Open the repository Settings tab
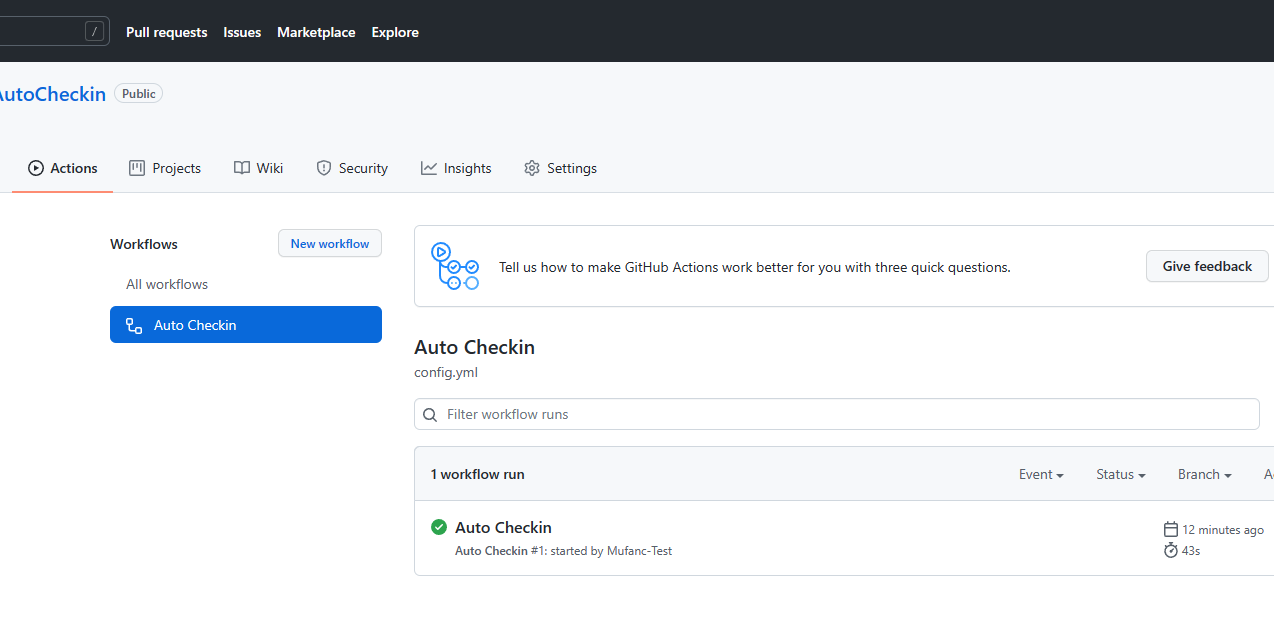The width and height of the screenshot is (1274, 620). tap(560, 168)
